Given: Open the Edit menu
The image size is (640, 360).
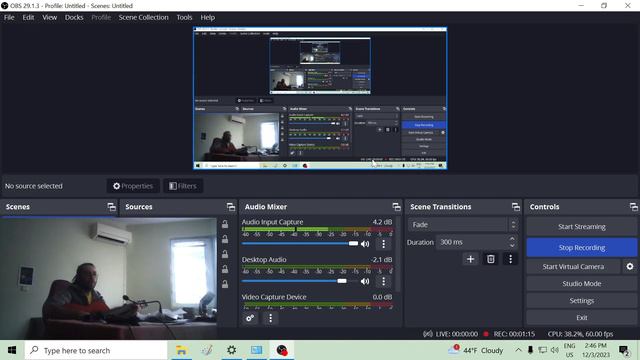Looking at the screenshot, I should point(28,17).
